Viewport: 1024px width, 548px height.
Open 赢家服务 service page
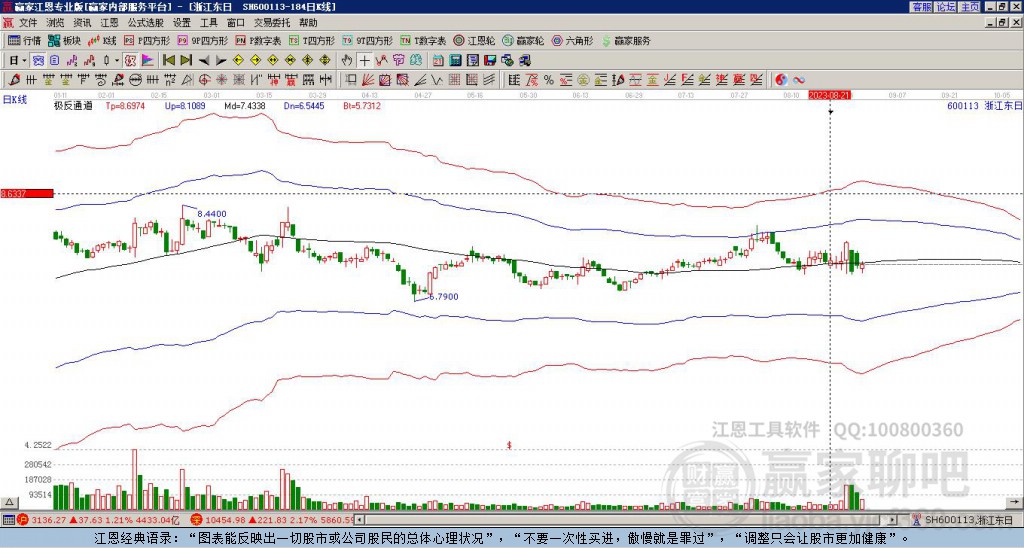pyautogui.click(x=626, y=40)
